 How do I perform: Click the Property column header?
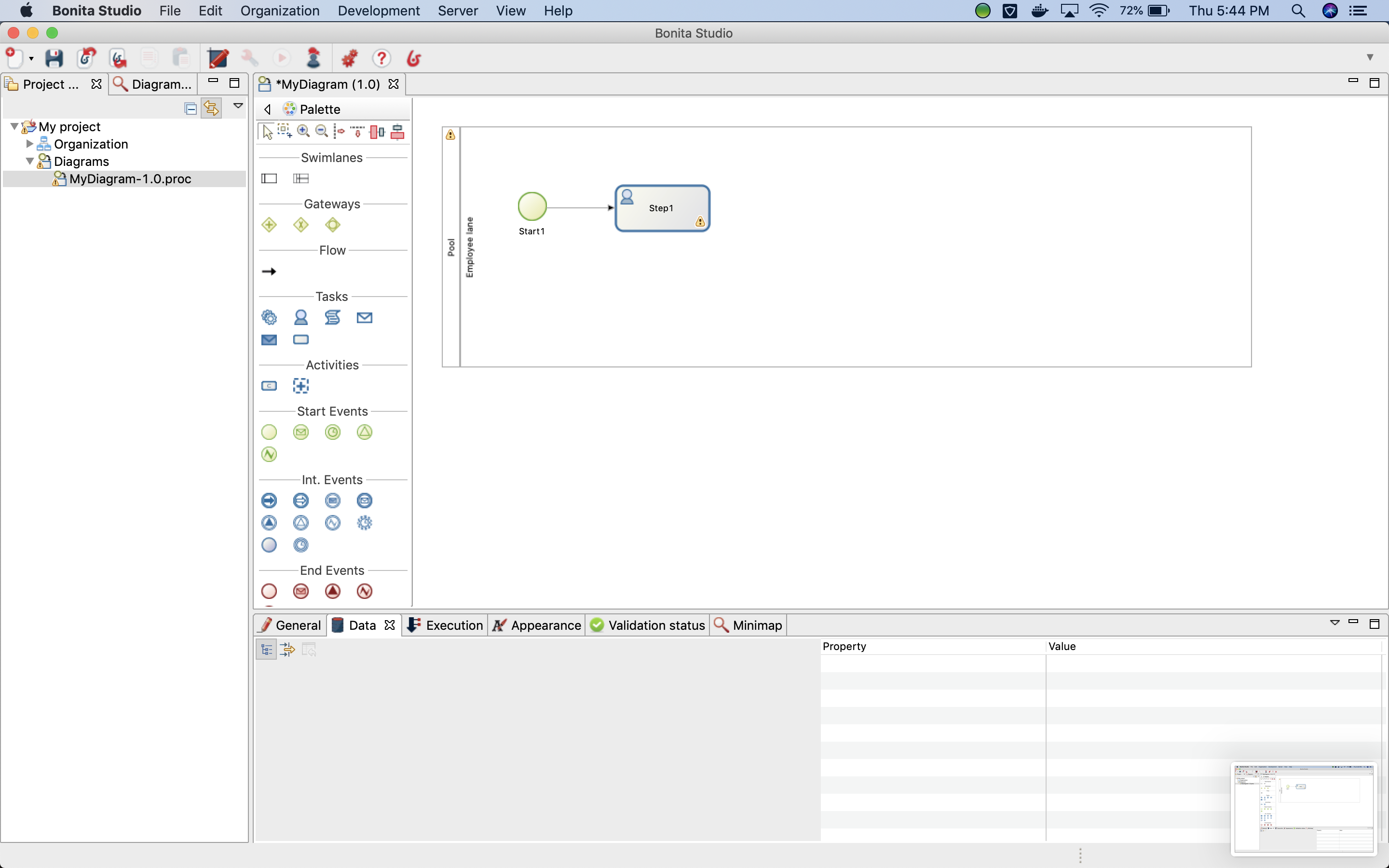[x=933, y=646]
